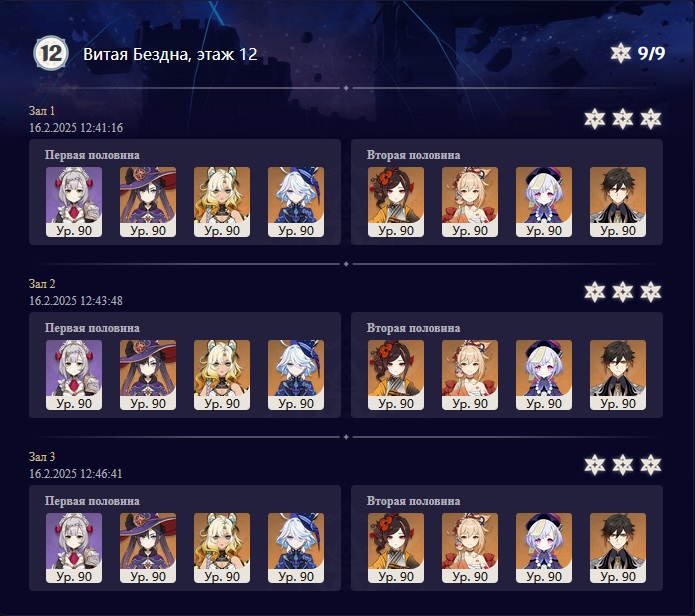Click Furina portrait in Зал 1 first half
695x616 pixels.
[296, 202]
